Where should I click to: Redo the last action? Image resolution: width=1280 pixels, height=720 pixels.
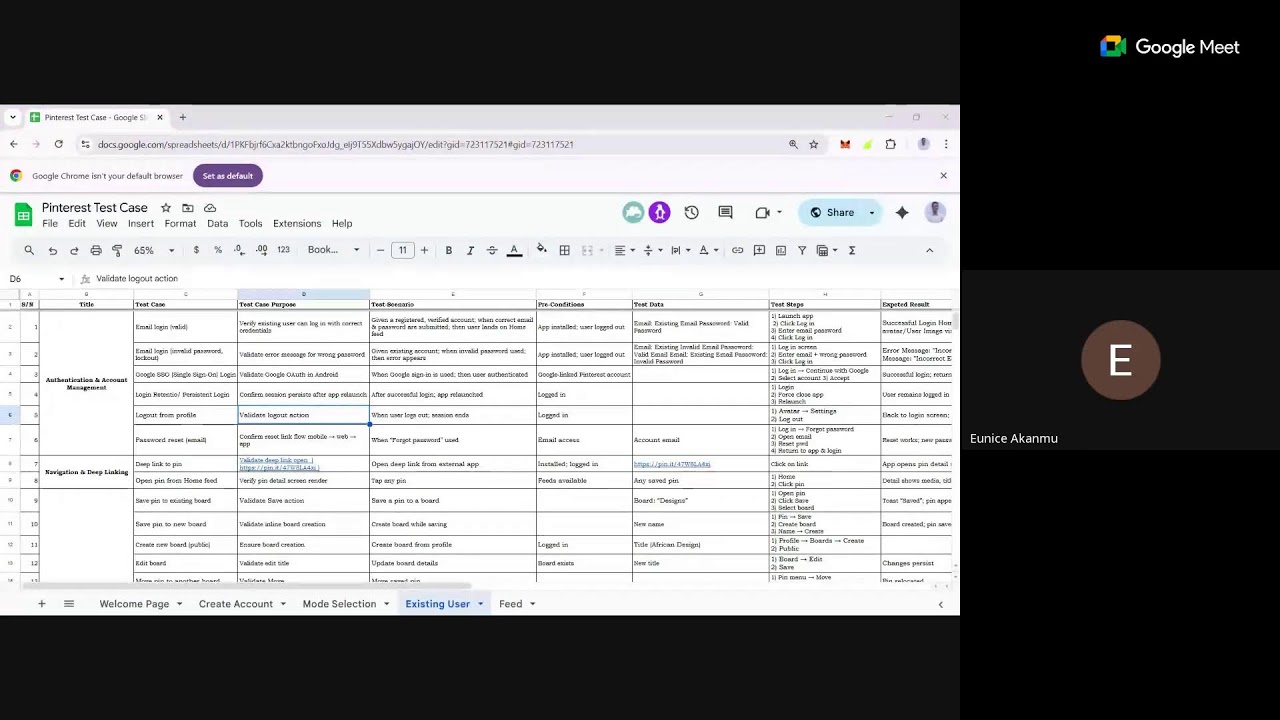tap(74, 250)
